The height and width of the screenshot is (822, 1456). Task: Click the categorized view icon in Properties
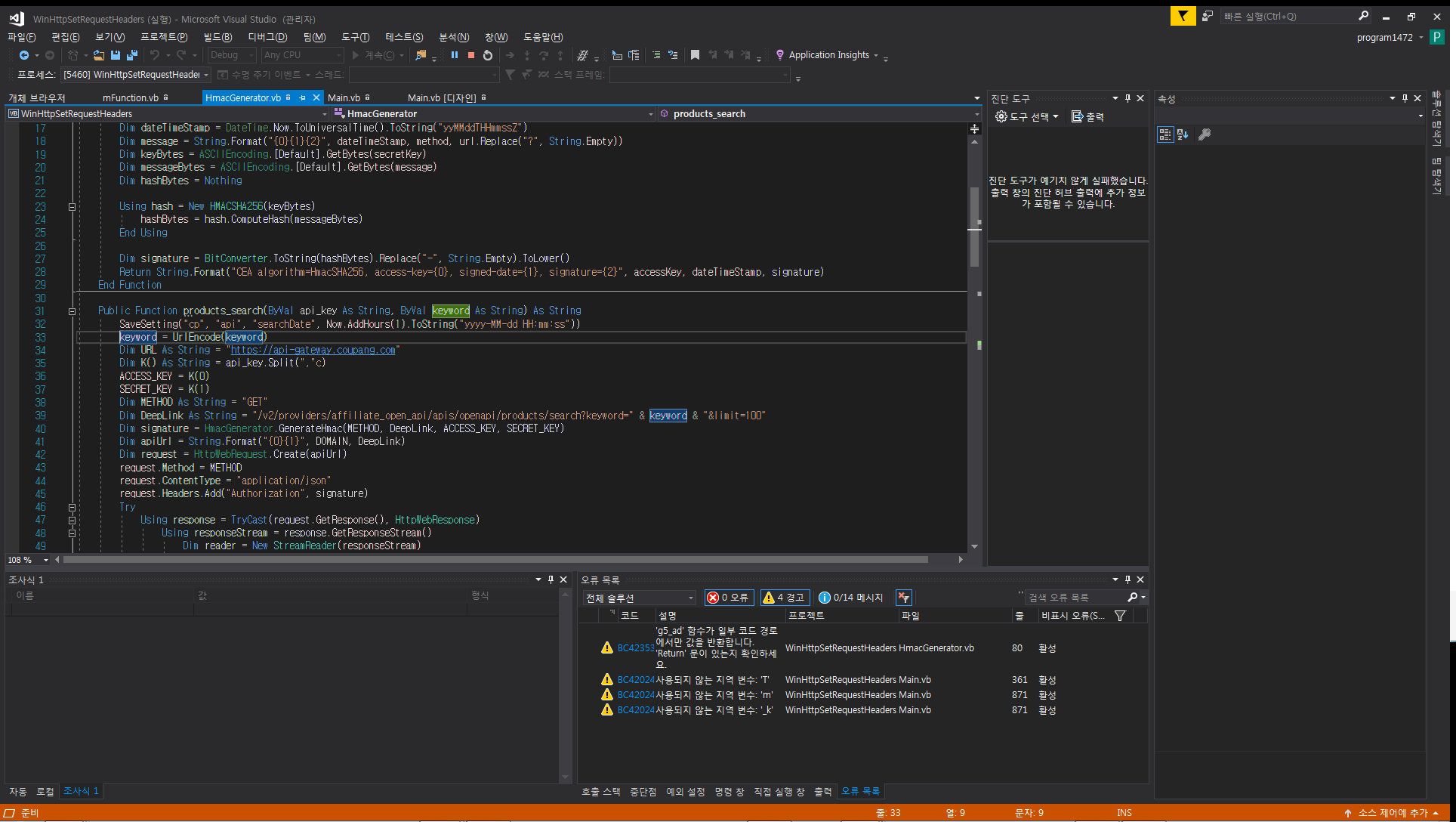click(1165, 134)
